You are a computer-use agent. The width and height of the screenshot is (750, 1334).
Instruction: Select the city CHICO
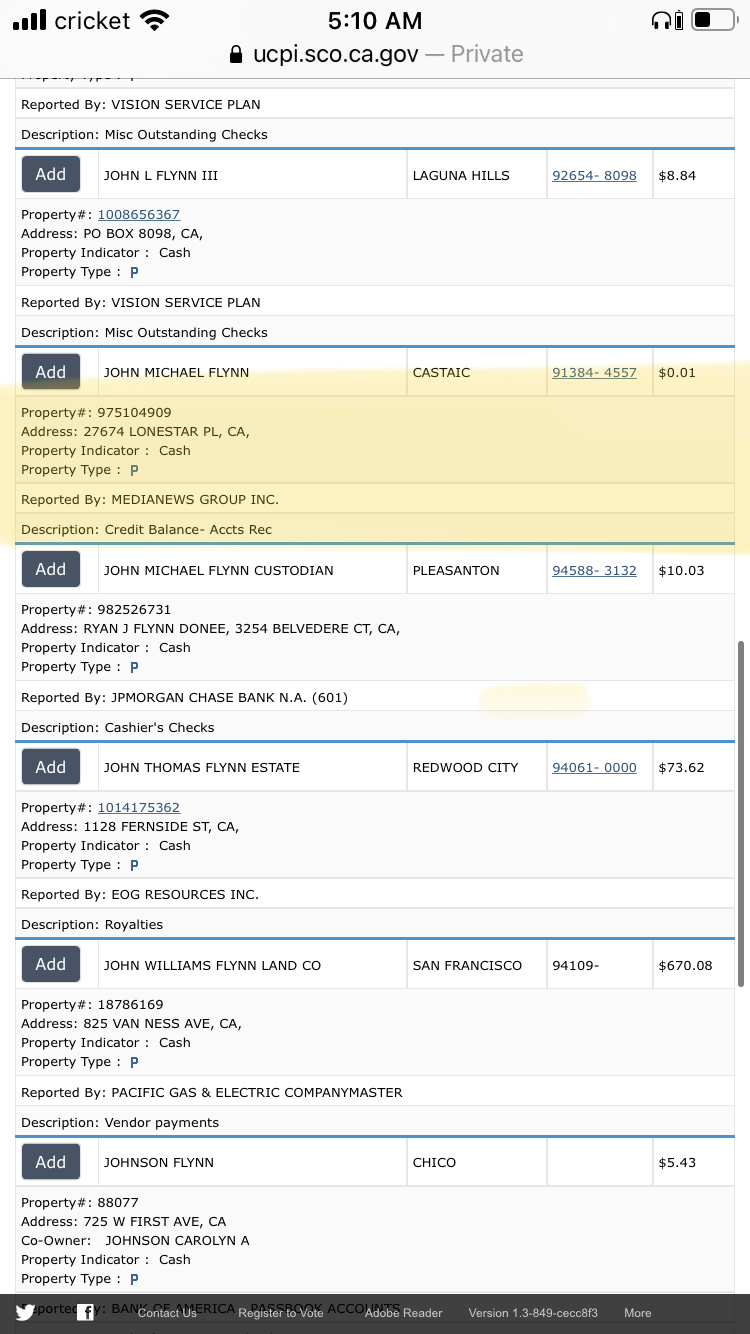pos(434,1163)
